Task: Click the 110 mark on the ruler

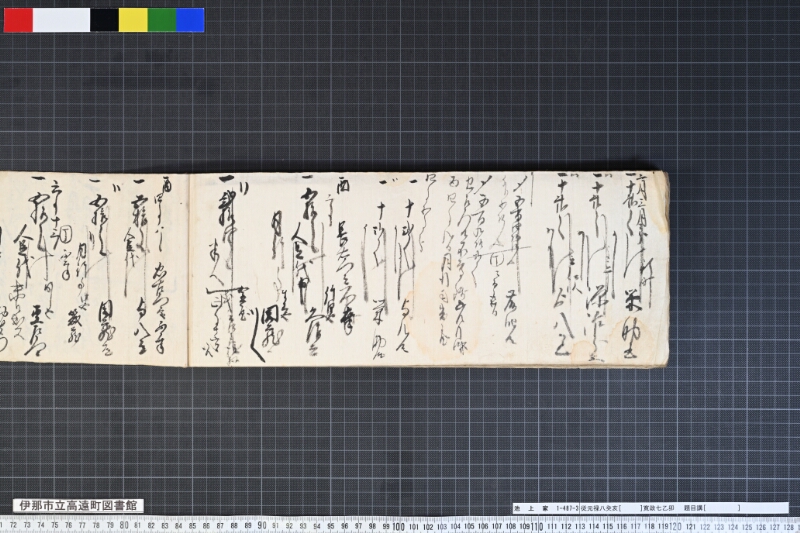Action: (x=537, y=526)
